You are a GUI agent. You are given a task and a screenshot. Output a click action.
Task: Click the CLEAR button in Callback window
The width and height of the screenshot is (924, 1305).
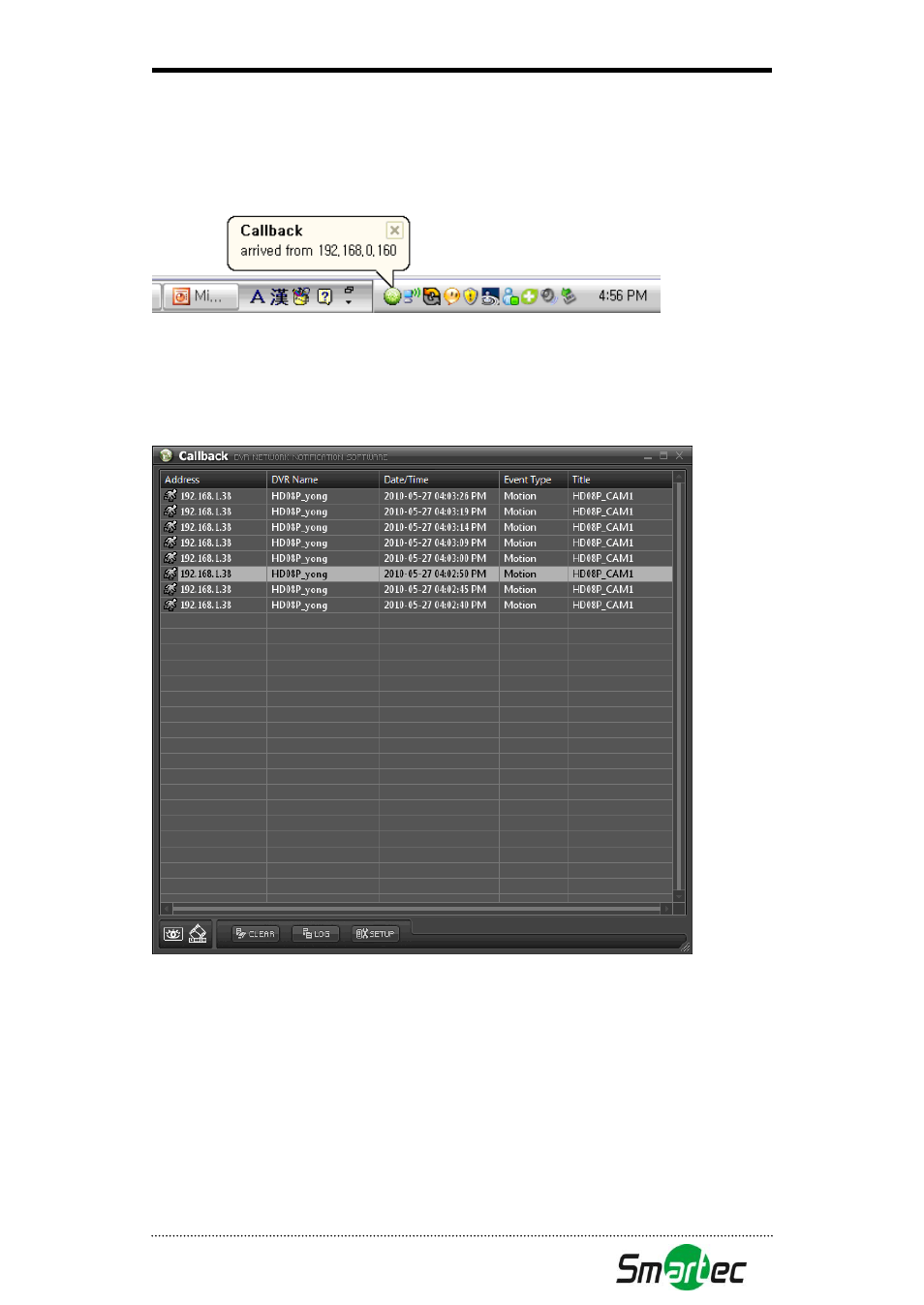[256, 934]
